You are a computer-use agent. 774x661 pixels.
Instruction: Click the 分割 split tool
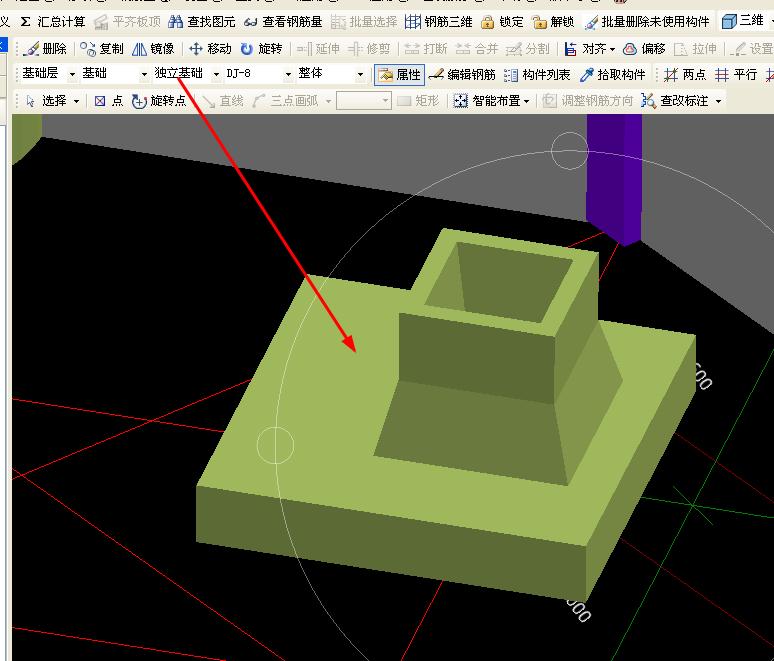[x=528, y=48]
